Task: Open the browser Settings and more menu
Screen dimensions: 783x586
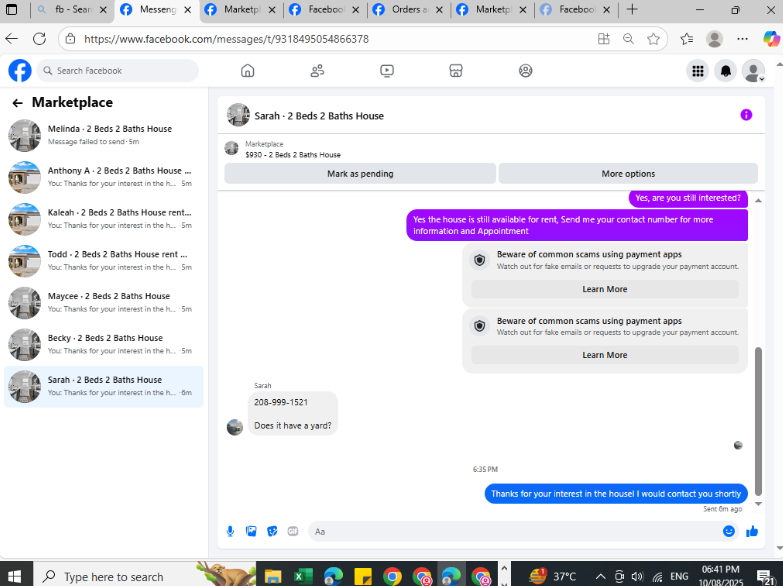Action: pyautogui.click(x=743, y=39)
